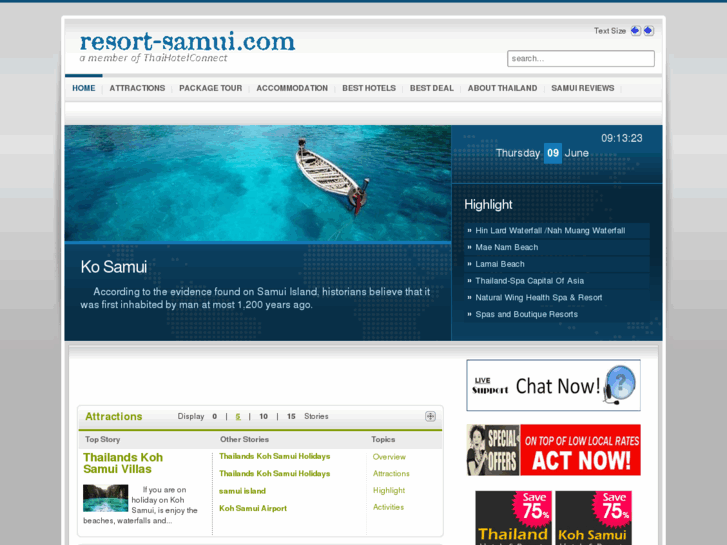Click the Special Offers Act Now banner
Screen dimensions: 727x545
pyautogui.click(x=554, y=450)
